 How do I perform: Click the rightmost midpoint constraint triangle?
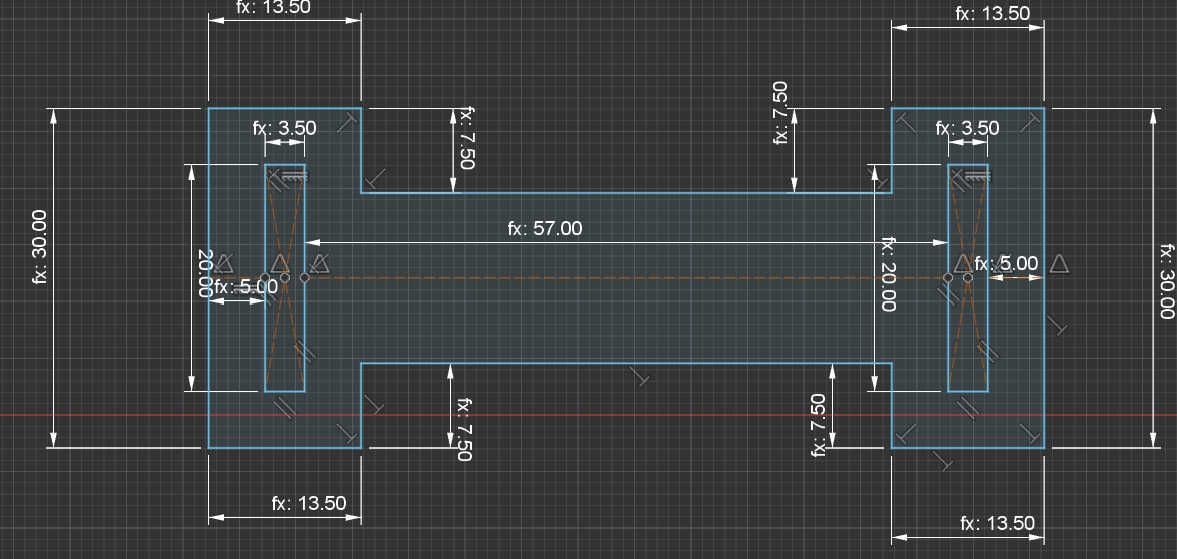(1059, 263)
